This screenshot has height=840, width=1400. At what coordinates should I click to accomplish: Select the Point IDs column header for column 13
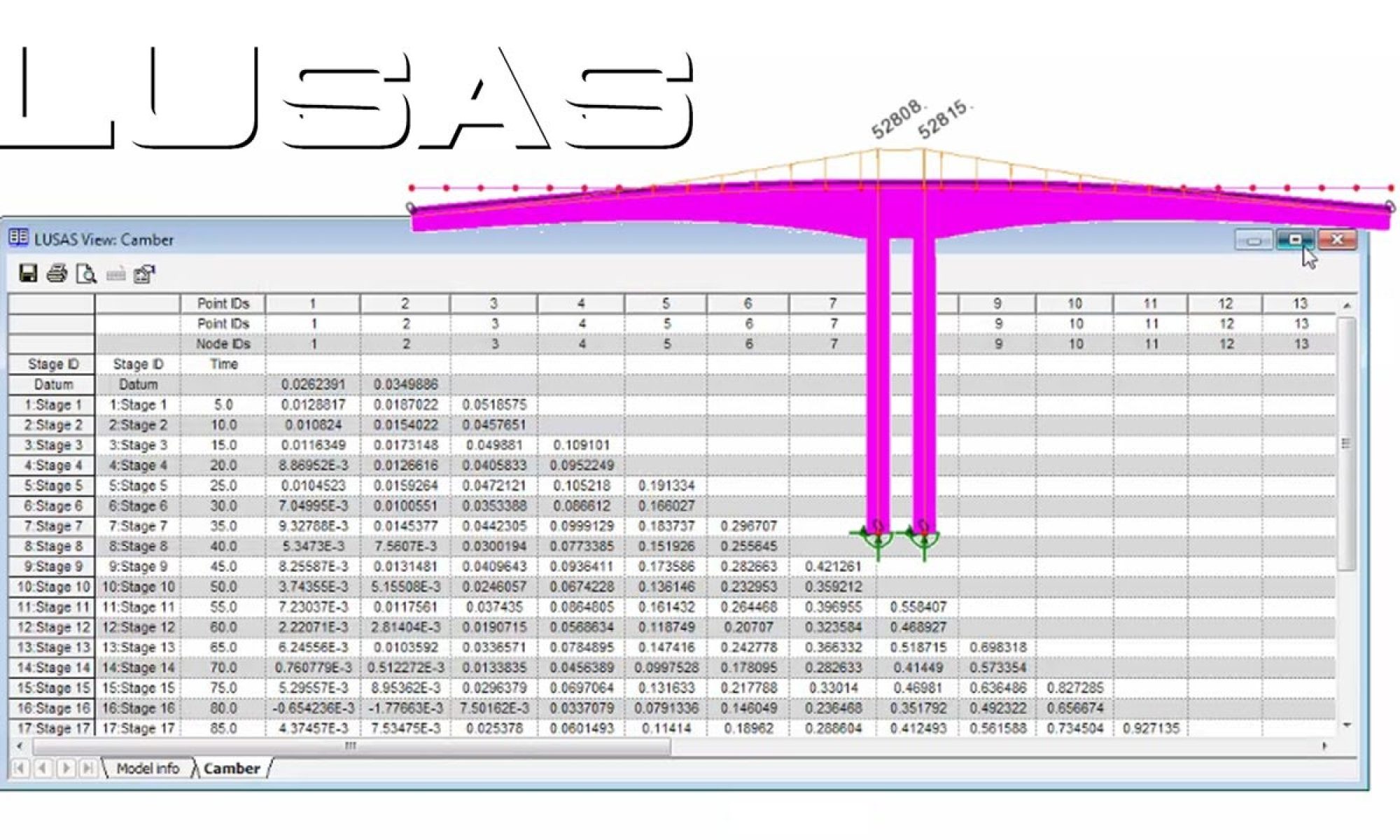point(1300,303)
